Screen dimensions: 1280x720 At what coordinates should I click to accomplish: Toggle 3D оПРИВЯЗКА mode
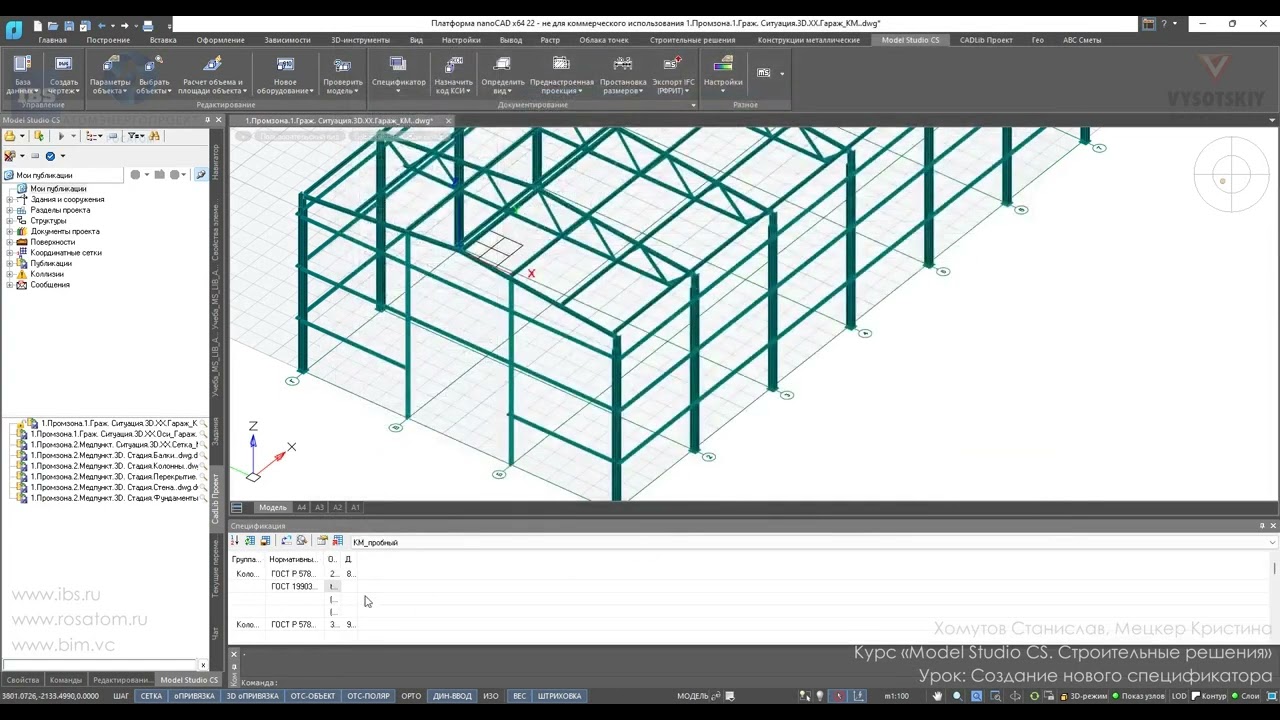[252, 696]
